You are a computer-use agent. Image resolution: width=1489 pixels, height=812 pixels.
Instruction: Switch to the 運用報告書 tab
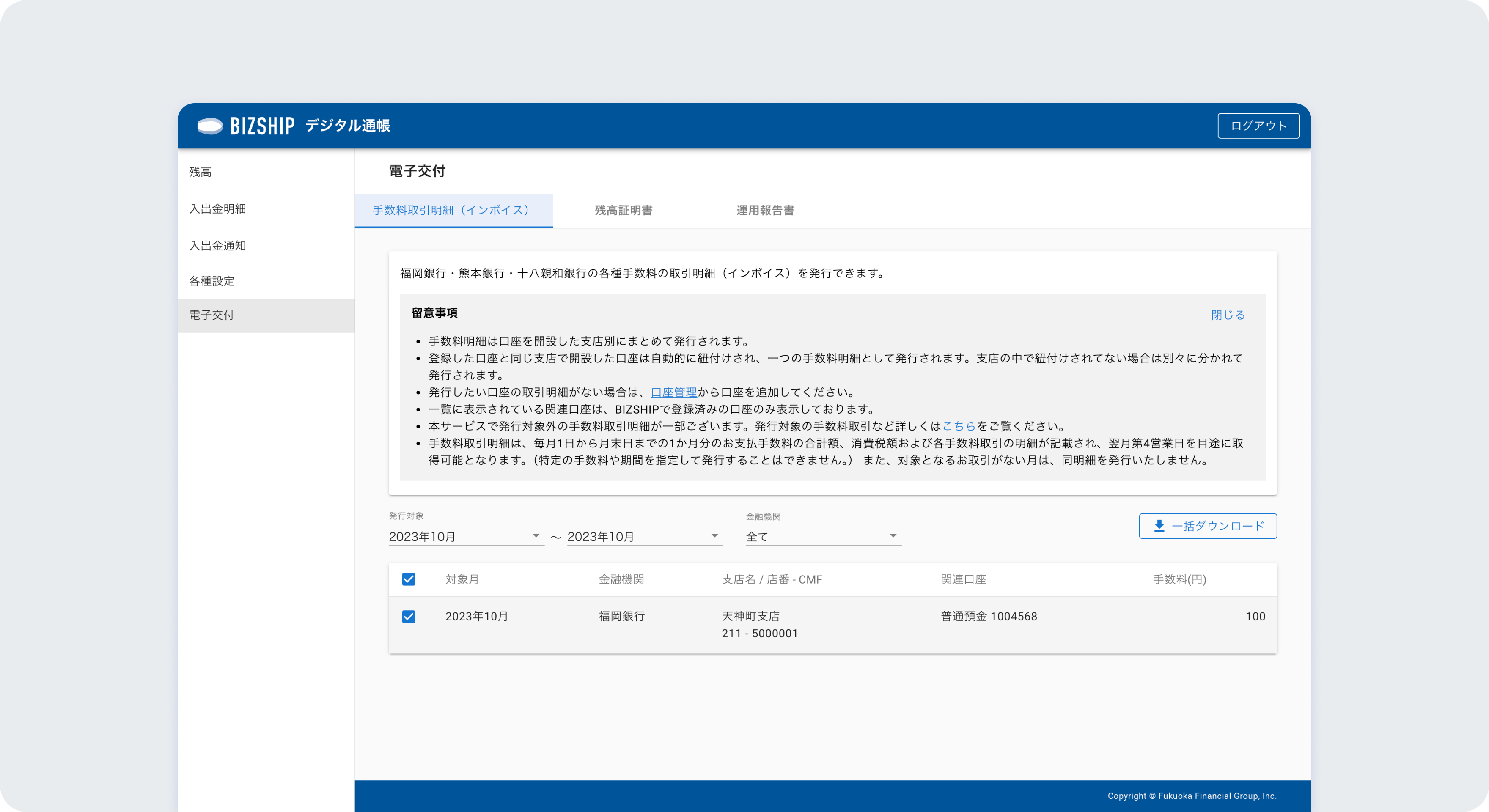coord(765,210)
